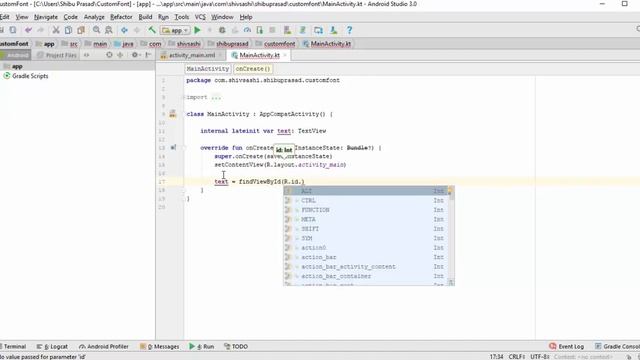Click the Replace icon in toolbar
The height and width of the screenshot is (360, 640).
point(109,30)
